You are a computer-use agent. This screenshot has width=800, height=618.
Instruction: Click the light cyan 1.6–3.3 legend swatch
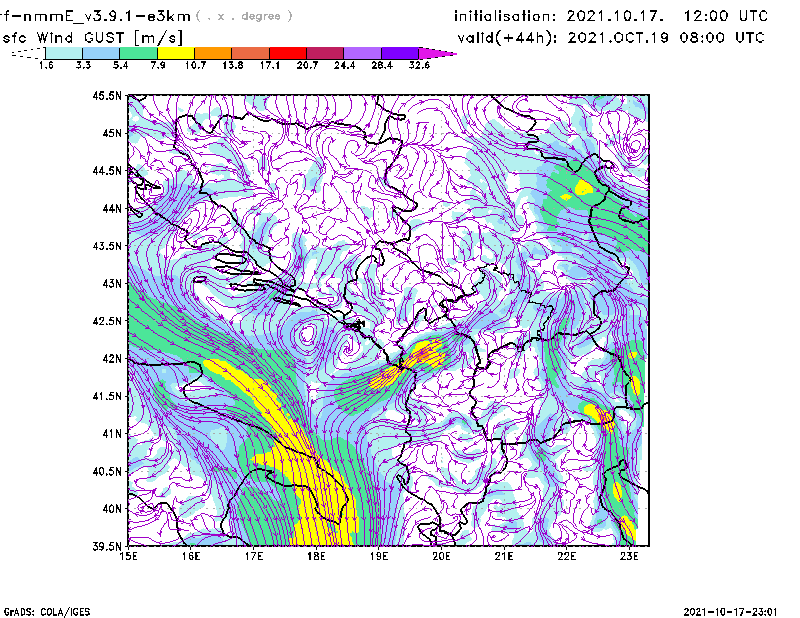pyautogui.click(x=64, y=53)
